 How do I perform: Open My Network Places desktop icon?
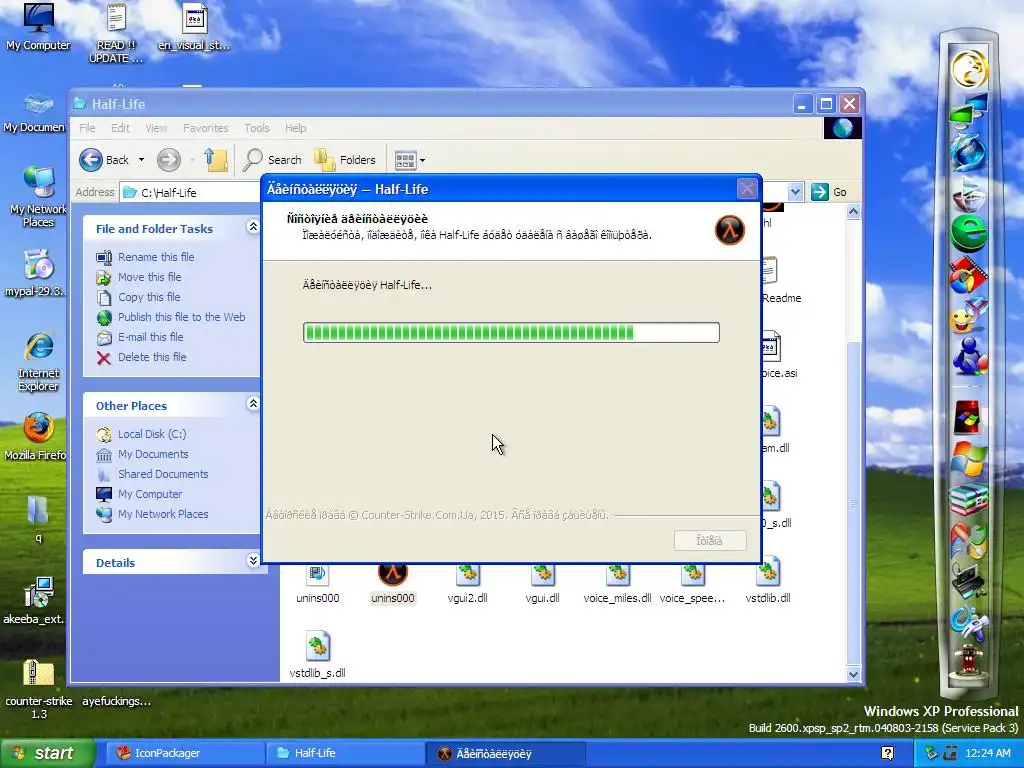pos(38,196)
